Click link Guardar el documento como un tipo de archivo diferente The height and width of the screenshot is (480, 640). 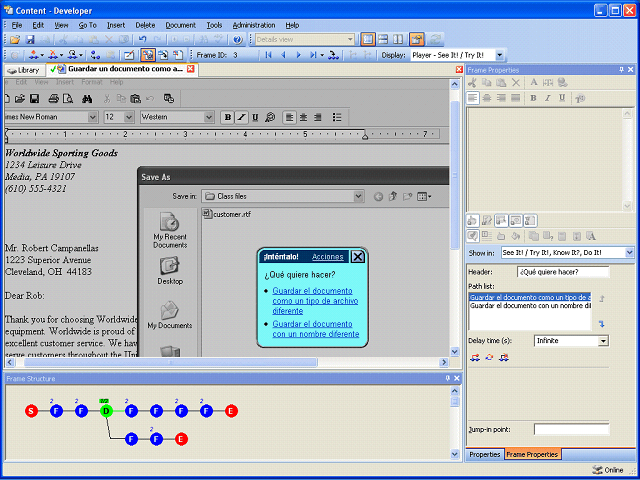pos(315,301)
